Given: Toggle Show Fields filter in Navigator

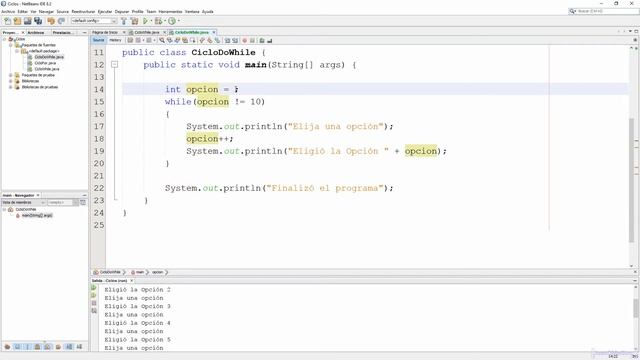Looking at the screenshot, I should 17,347.
